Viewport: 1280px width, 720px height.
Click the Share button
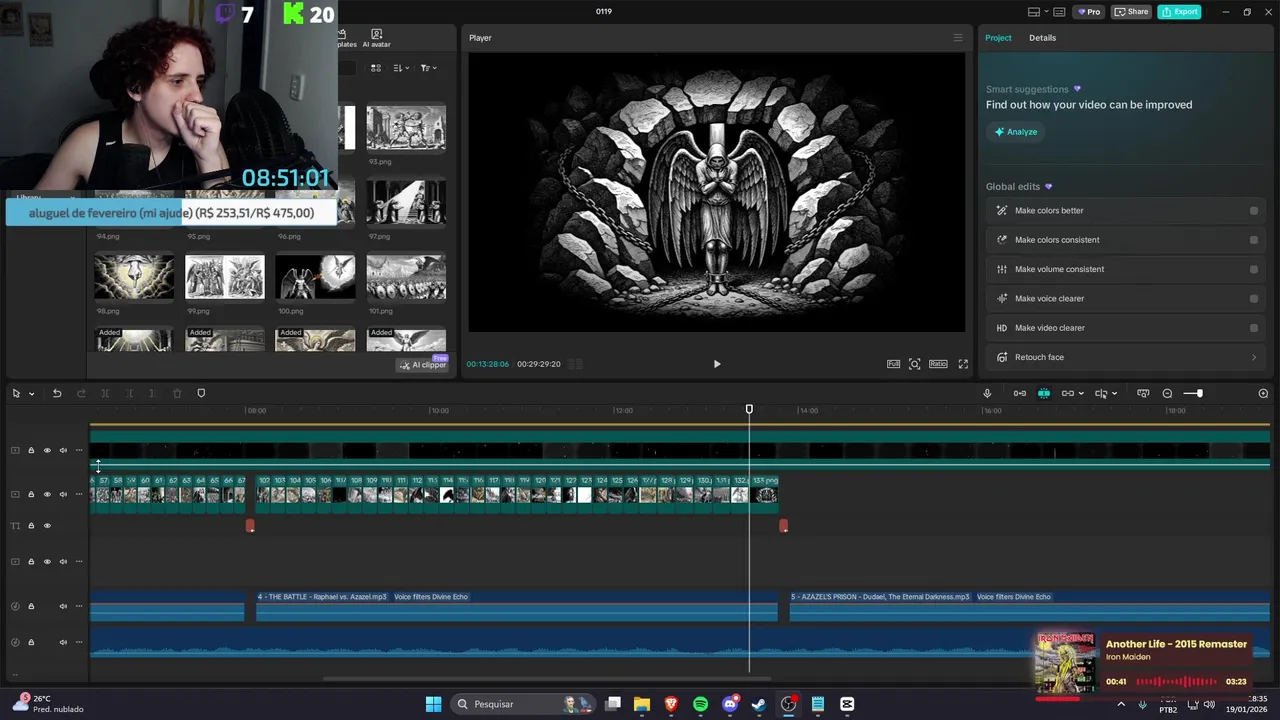click(1131, 12)
